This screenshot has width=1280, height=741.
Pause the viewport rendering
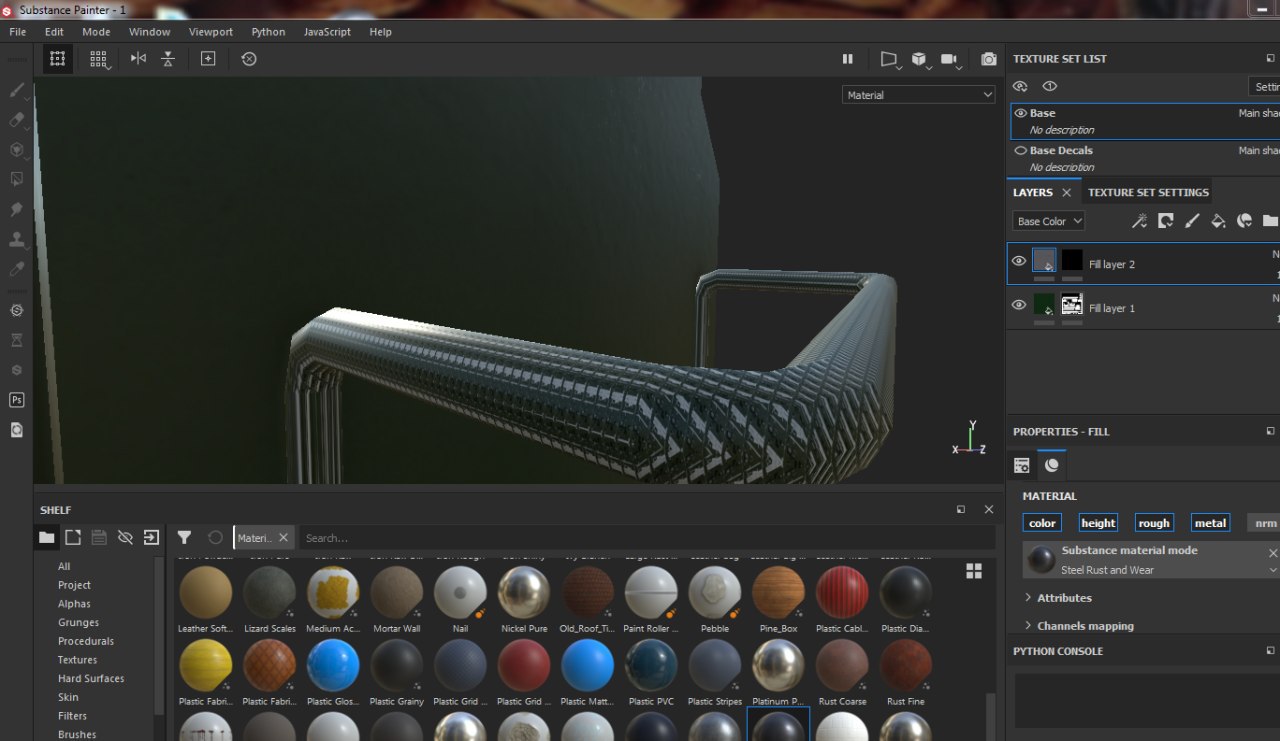click(x=848, y=59)
